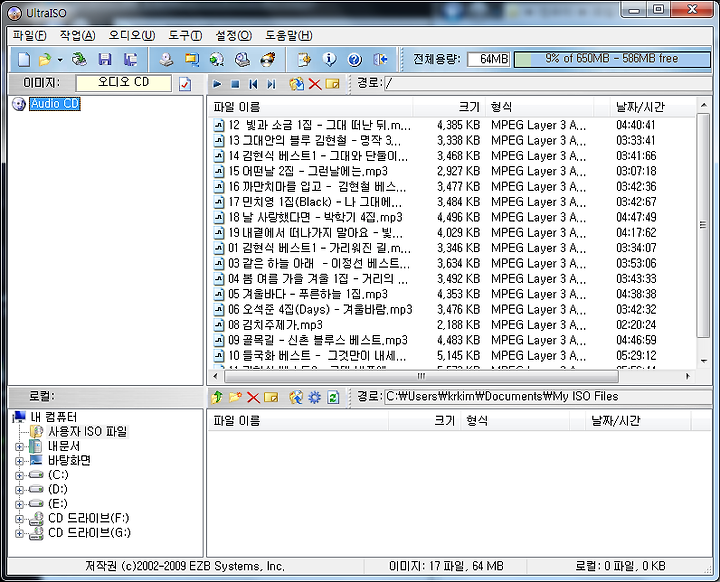Click the image path field showing /

pyautogui.click(x=548, y=84)
